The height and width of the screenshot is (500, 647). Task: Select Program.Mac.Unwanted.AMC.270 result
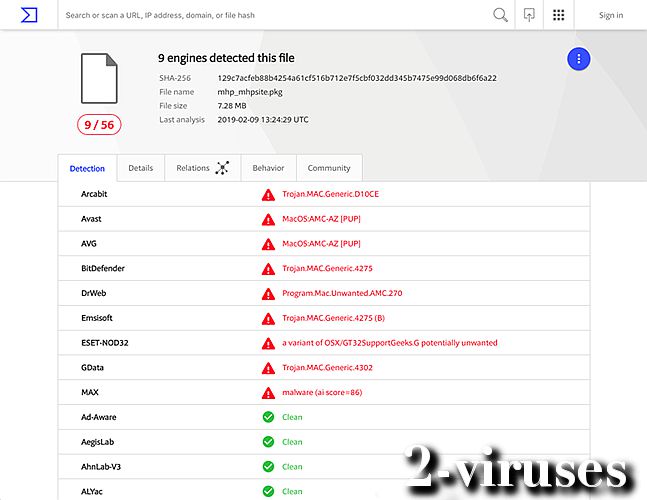(342, 293)
